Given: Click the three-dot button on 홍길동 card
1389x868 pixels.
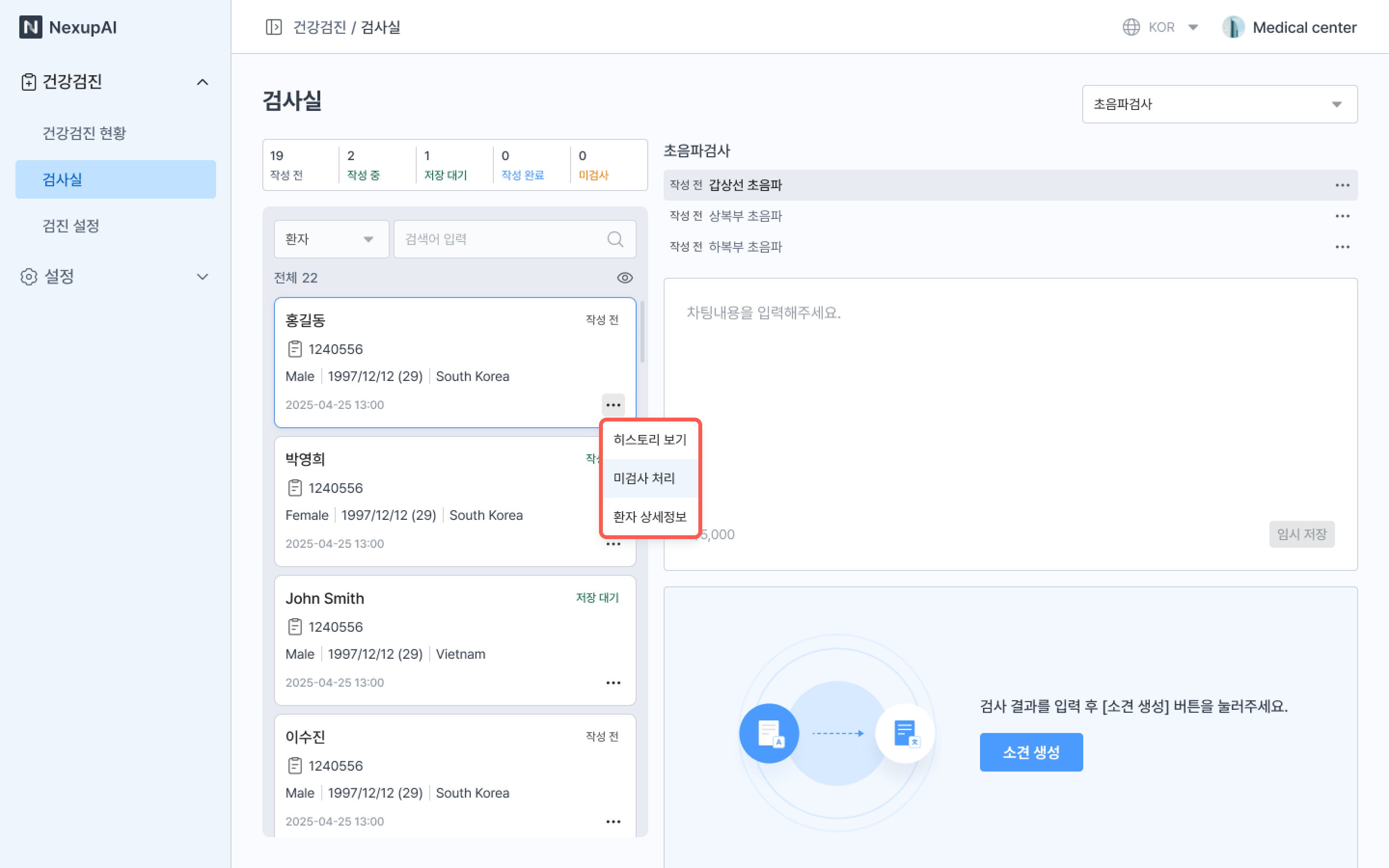Looking at the screenshot, I should (x=613, y=405).
